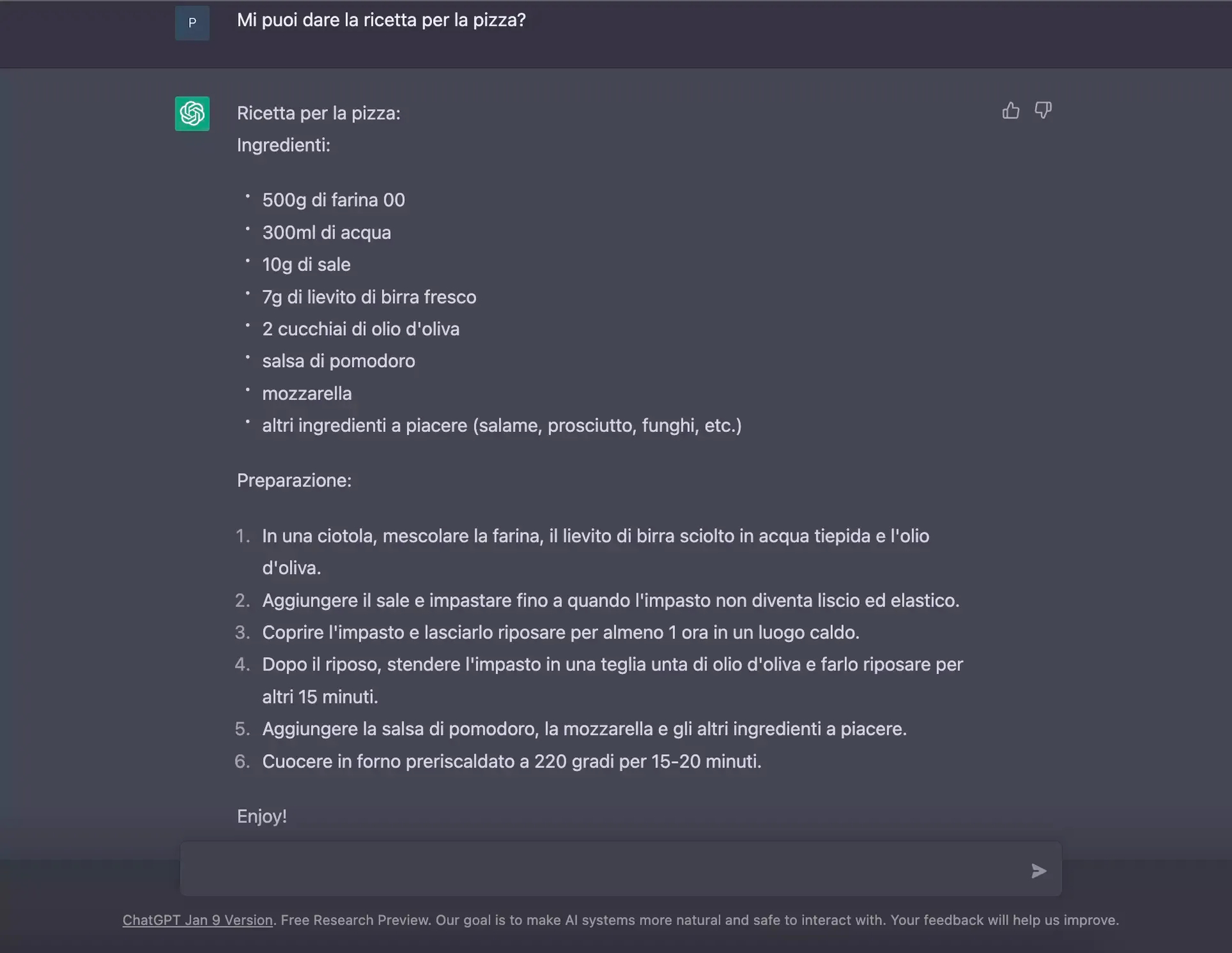Click the 'Ricetta per la pizza:' title text

coord(318,114)
